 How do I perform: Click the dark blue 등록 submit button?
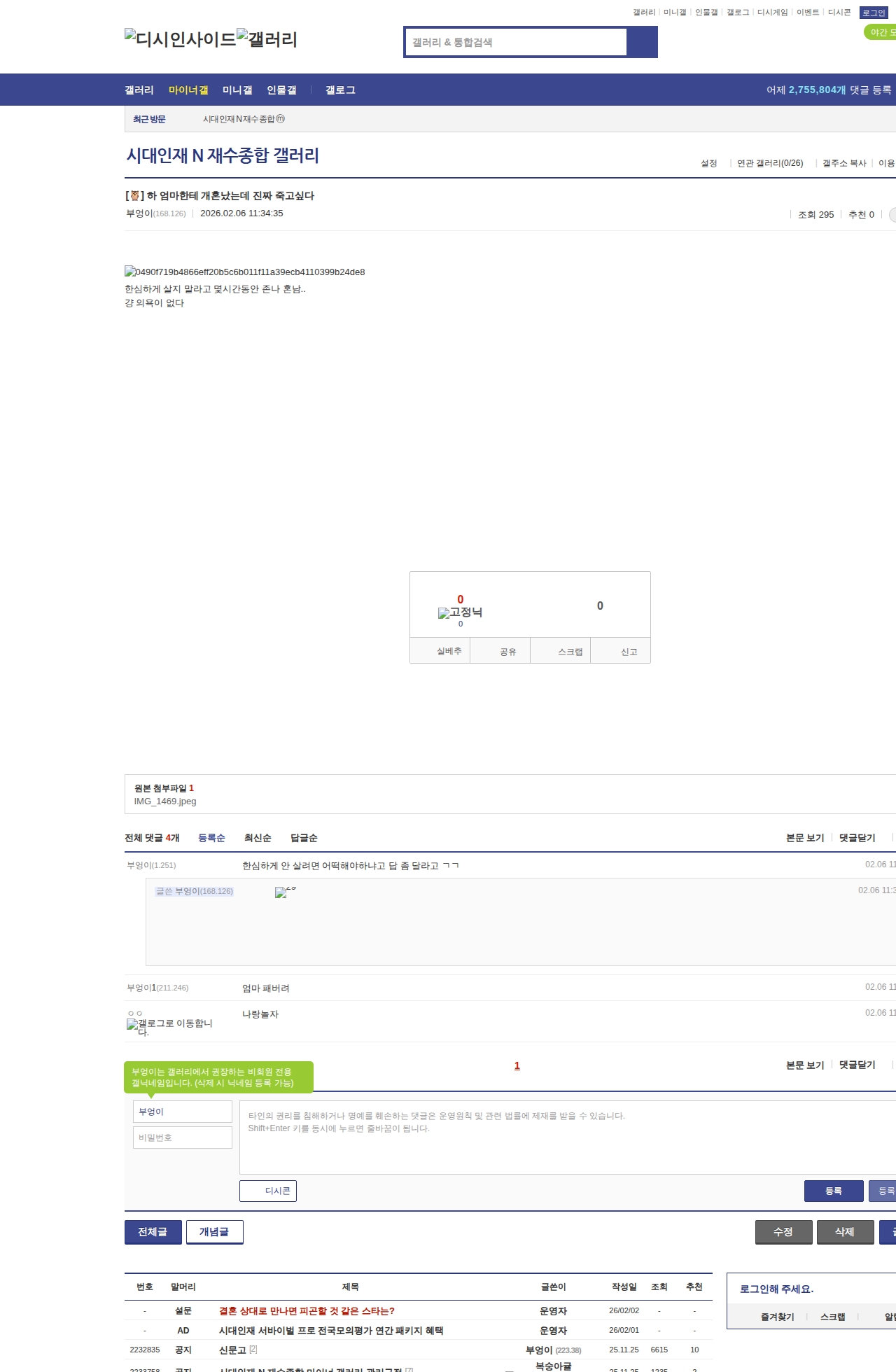tap(834, 1191)
